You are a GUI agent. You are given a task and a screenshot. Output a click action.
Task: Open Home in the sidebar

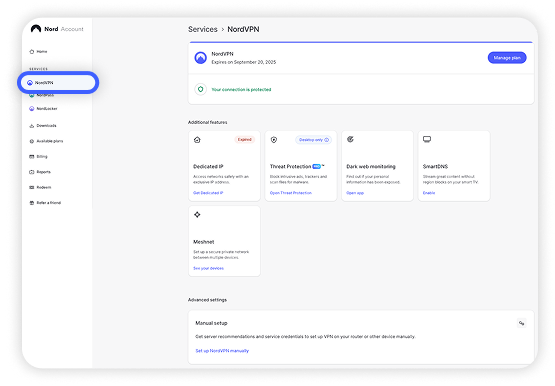[38, 52]
